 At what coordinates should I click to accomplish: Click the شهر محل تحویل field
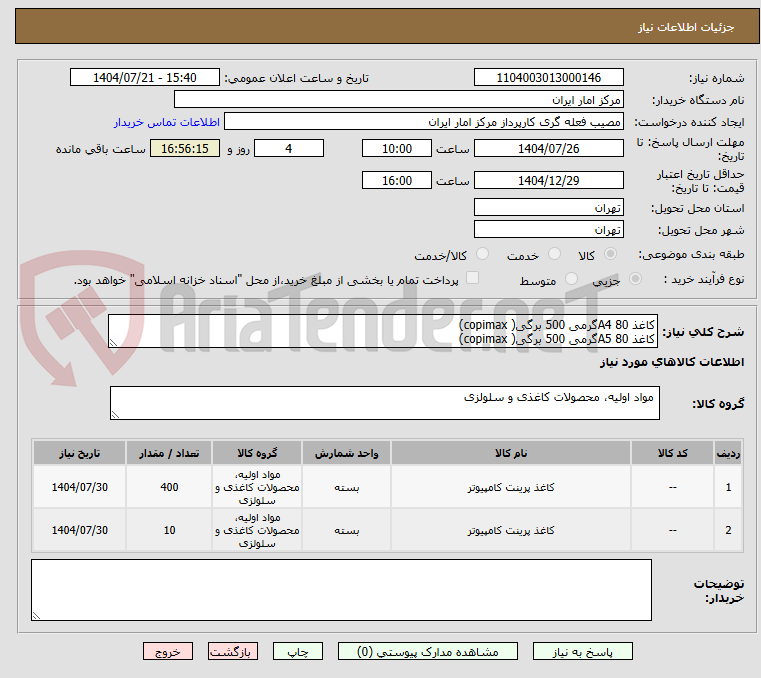[548, 230]
